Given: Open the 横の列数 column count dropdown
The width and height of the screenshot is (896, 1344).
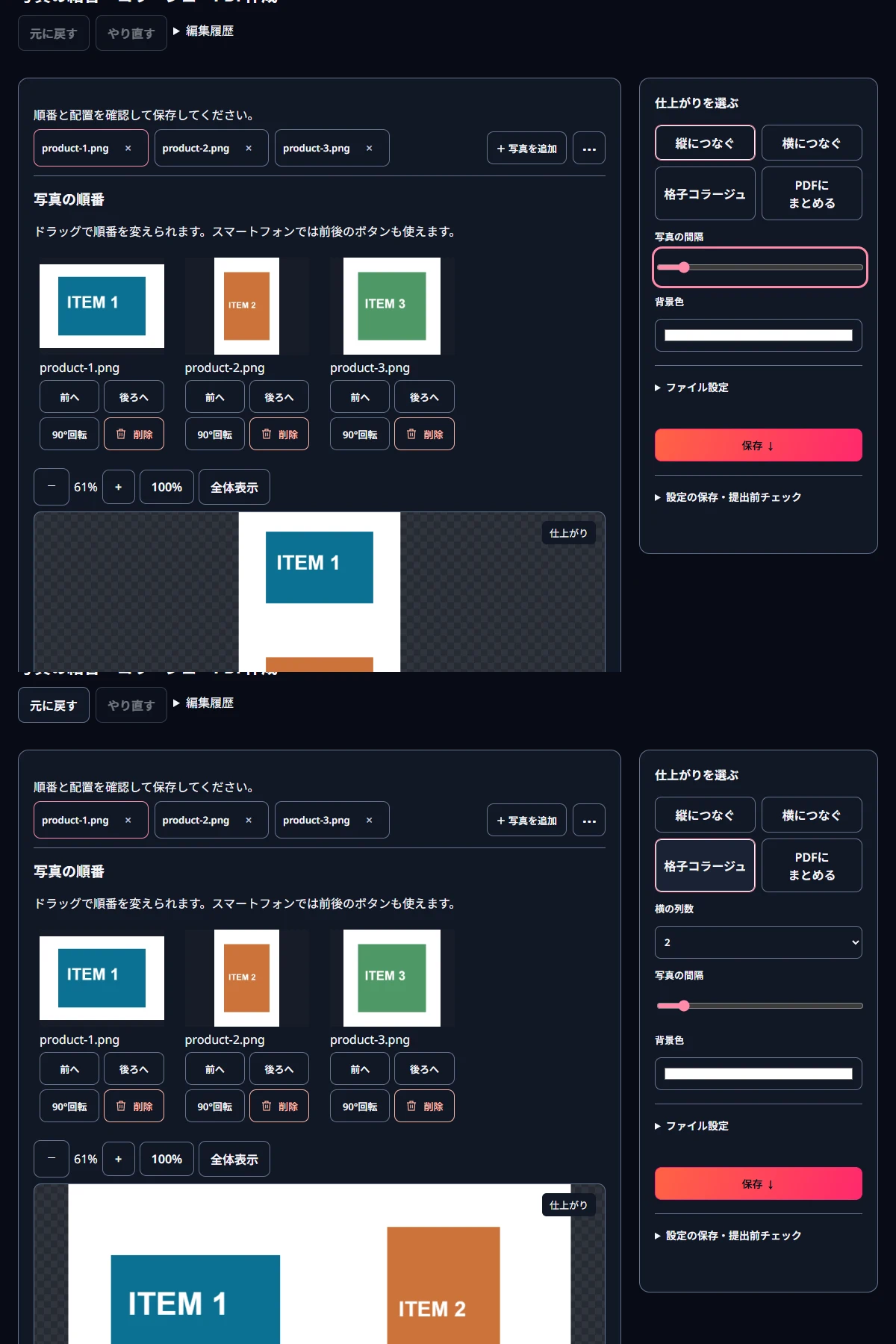Looking at the screenshot, I should coord(759,942).
